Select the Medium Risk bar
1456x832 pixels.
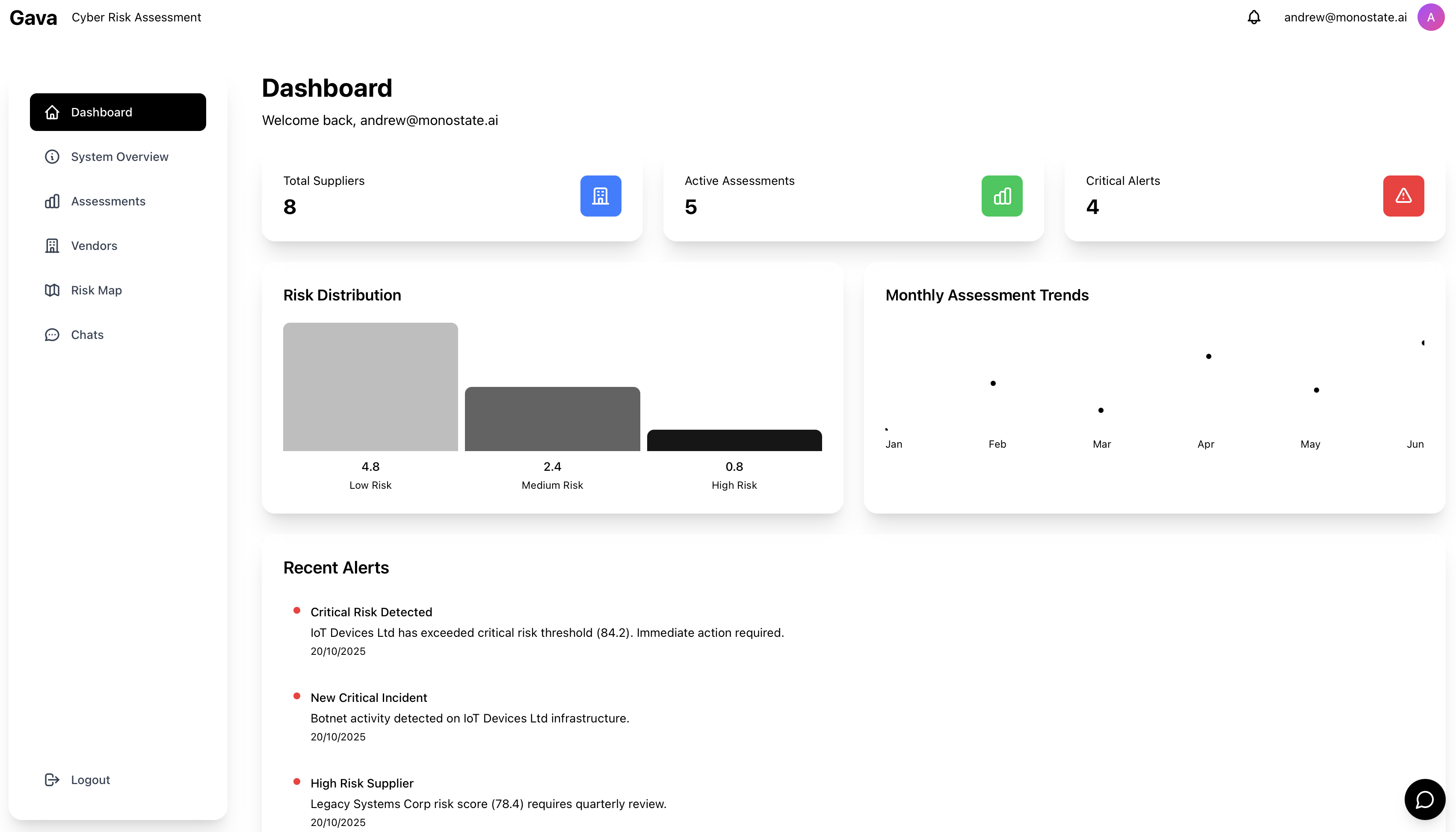[552, 419]
